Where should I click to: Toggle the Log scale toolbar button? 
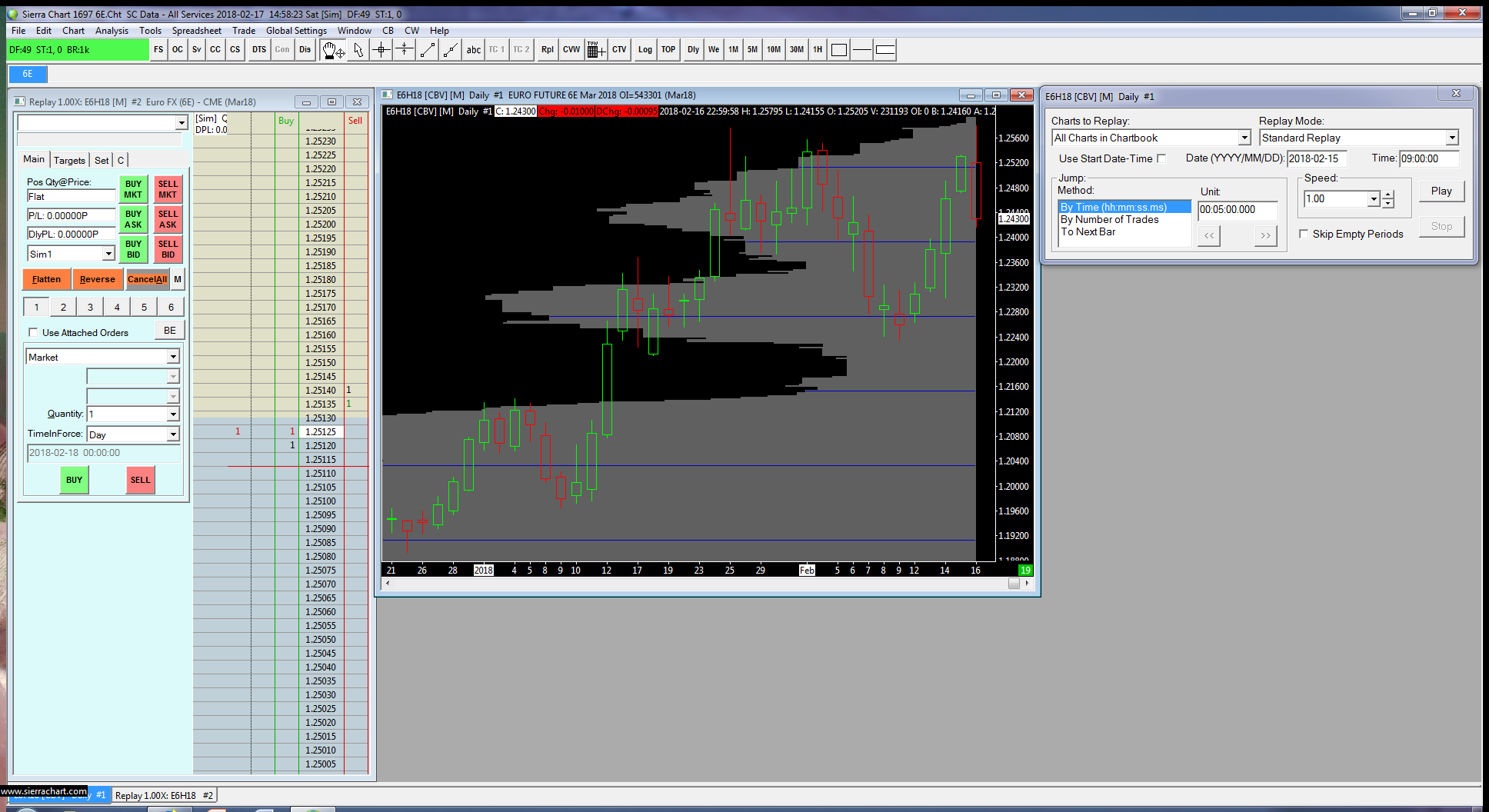645,50
